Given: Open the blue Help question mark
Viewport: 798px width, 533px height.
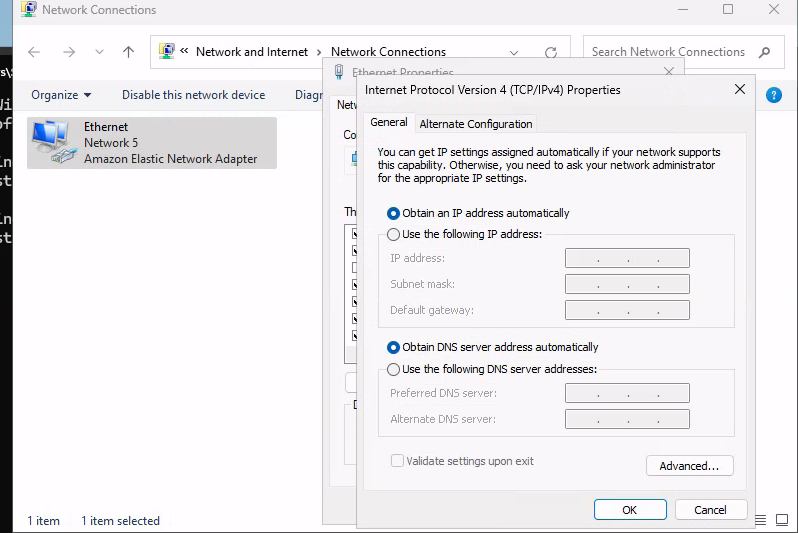Looking at the screenshot, I should click(773, 95).
